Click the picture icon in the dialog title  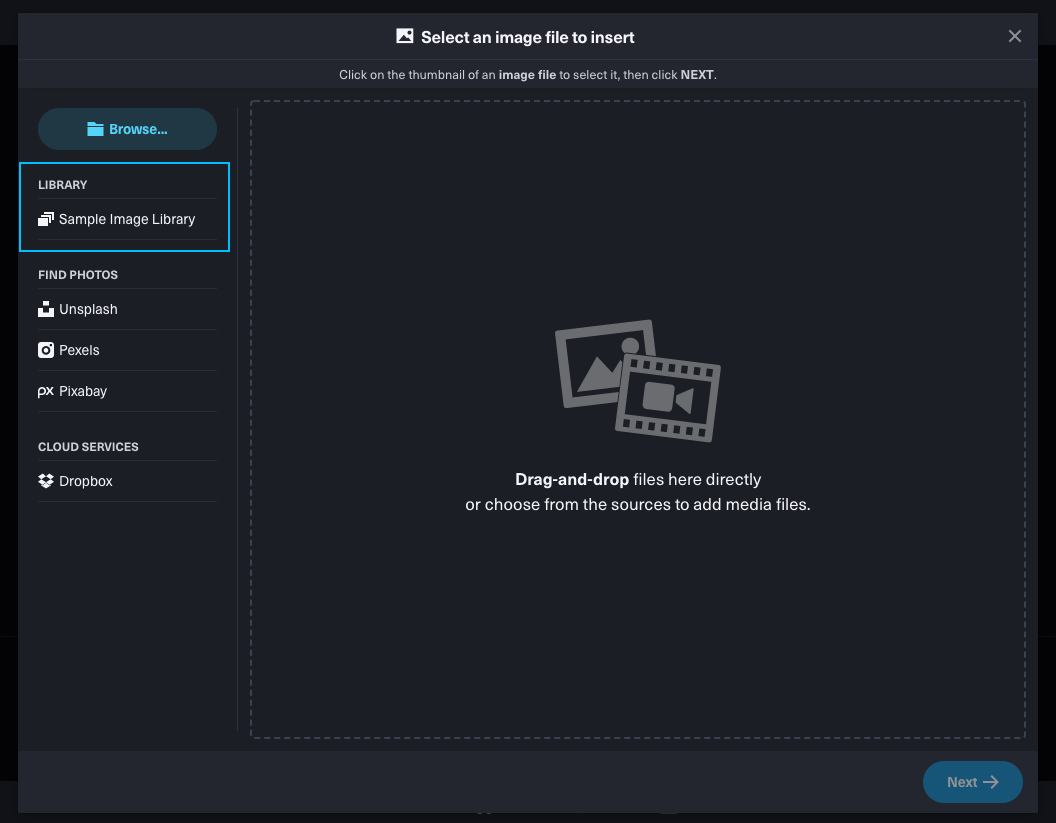click(405, 37)
